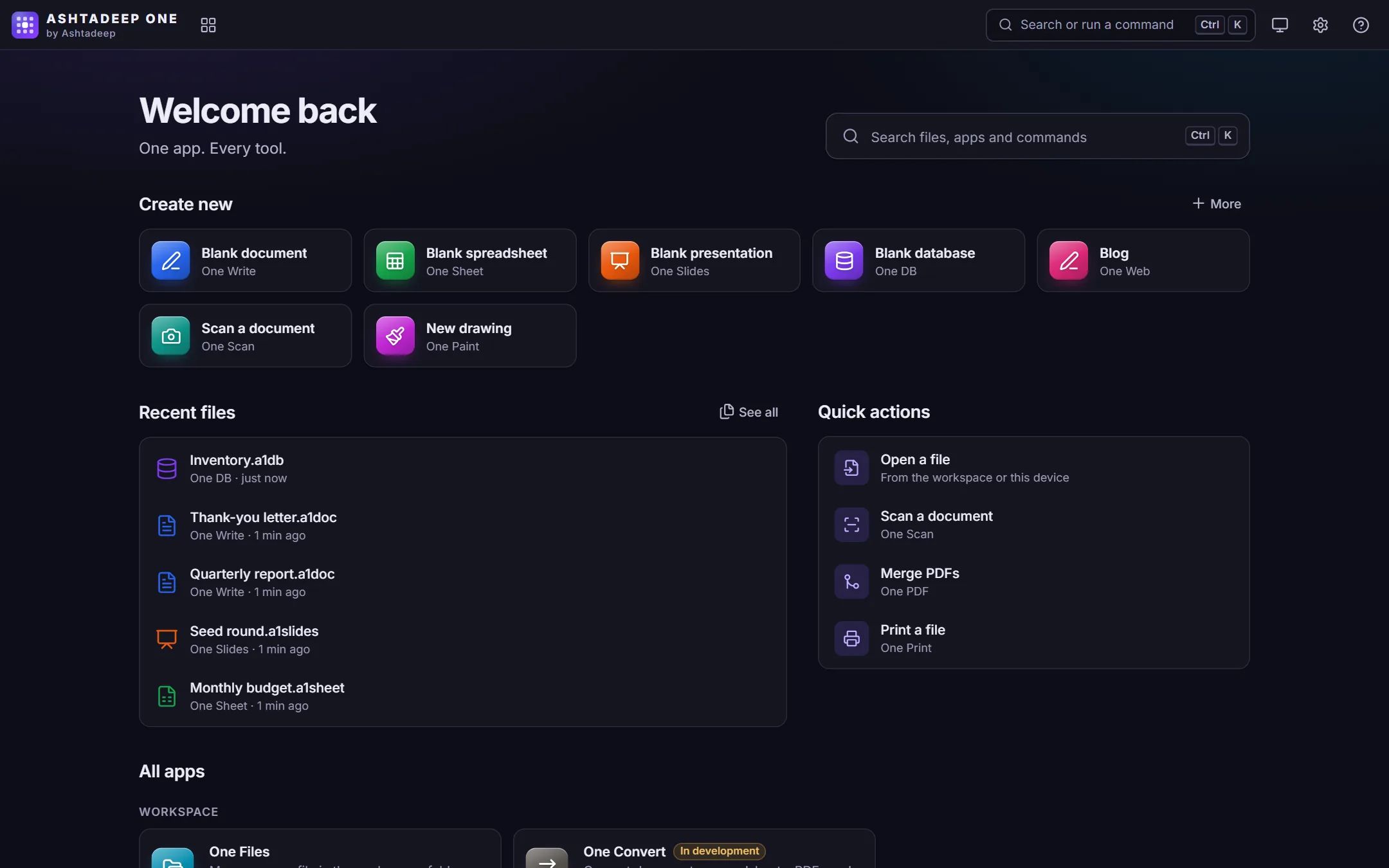Click the Merge PDFs icon
1389x868 pixels.
pos(851,582)
